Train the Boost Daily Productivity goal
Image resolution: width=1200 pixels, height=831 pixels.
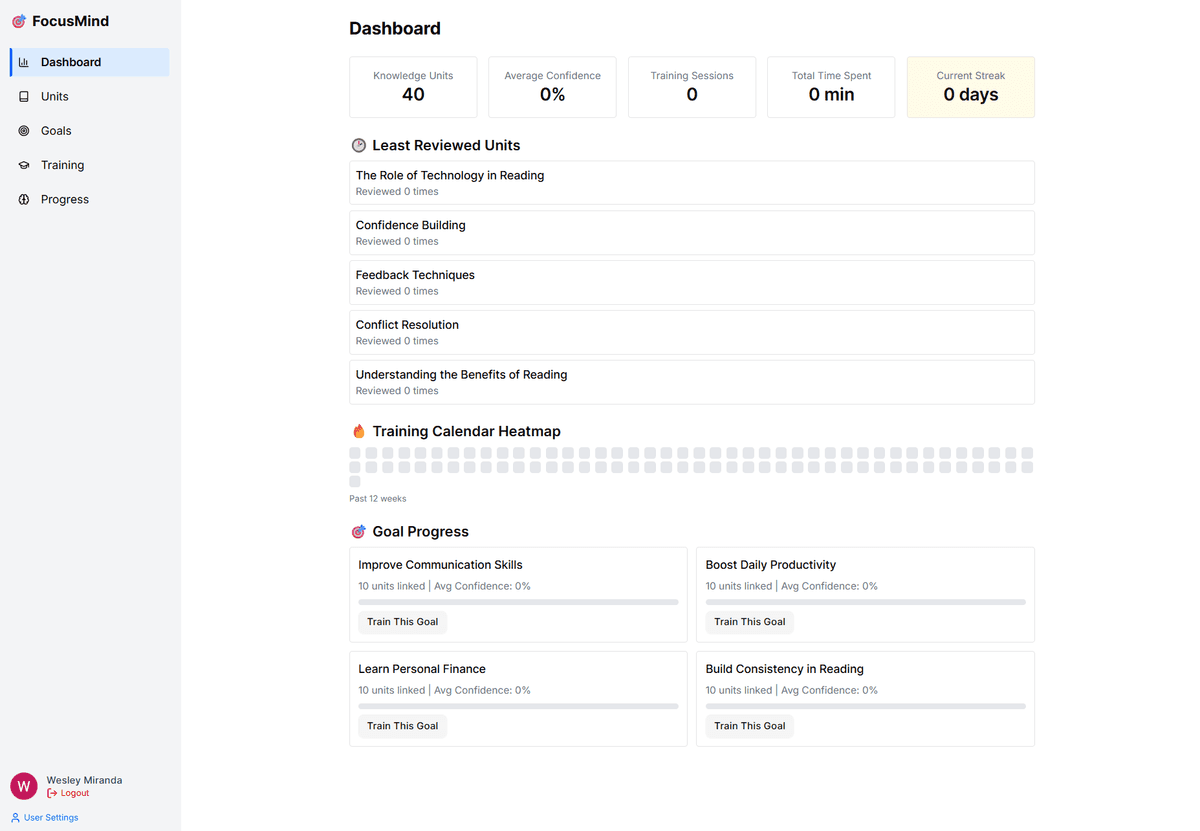(749, 622)
